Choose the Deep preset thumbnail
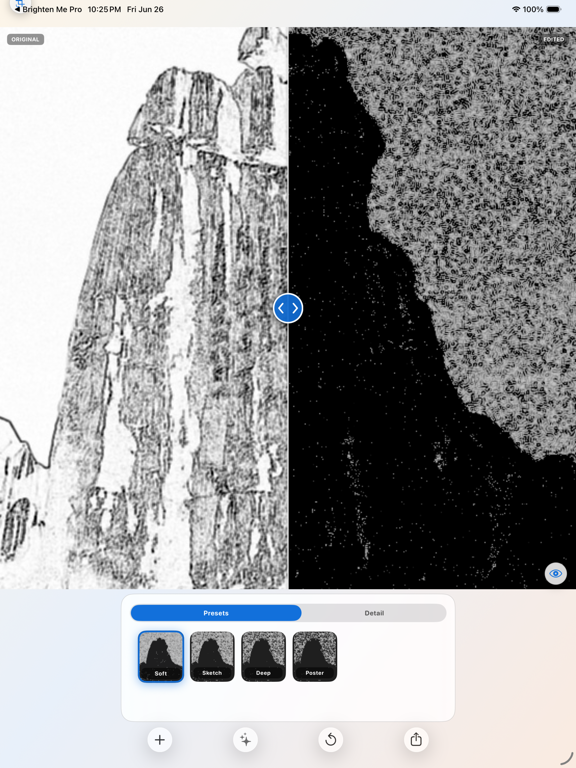The image size is (576, 768). coord(264,656)
